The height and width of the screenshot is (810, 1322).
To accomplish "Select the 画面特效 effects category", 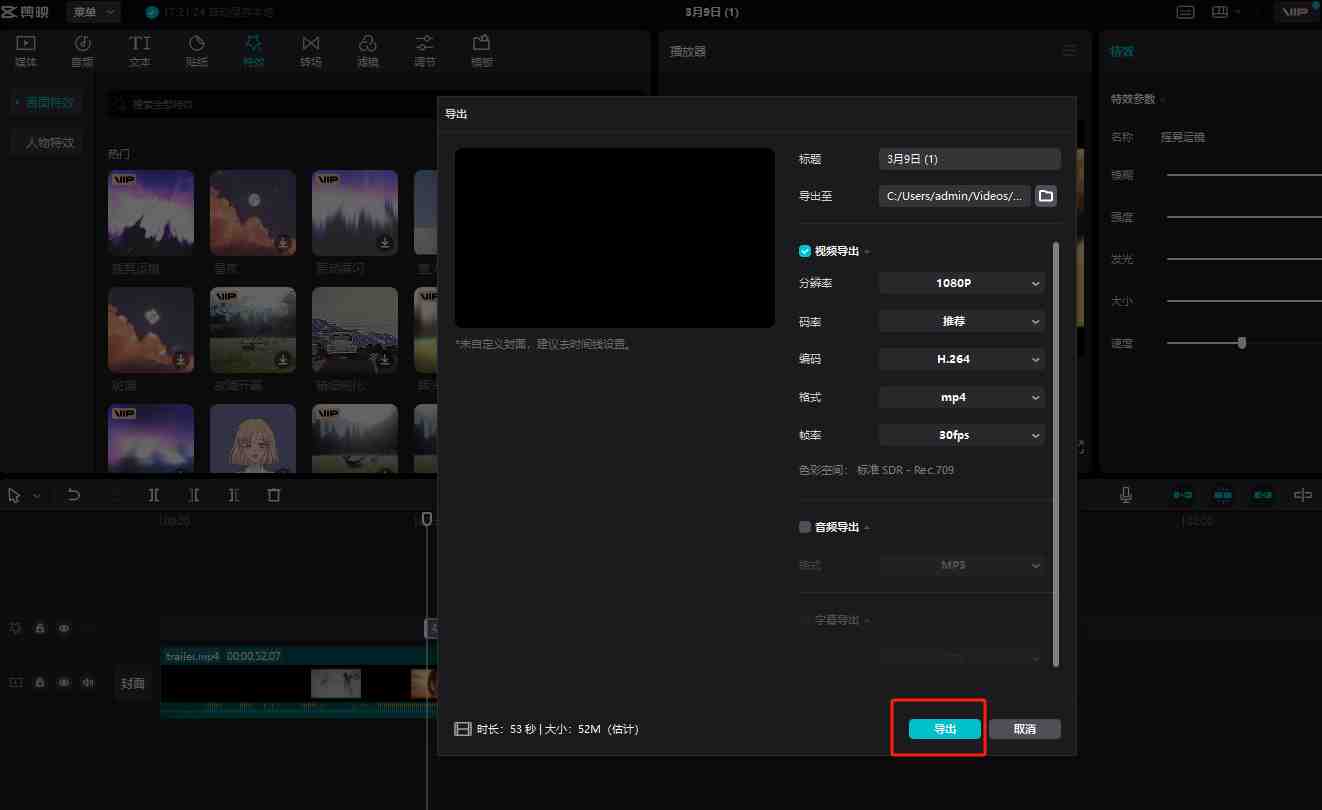I will point(46,101).
